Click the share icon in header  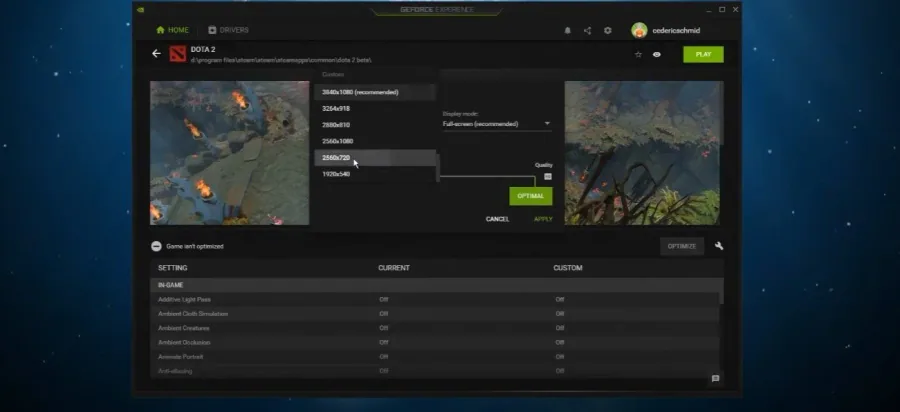coord(587,30)
